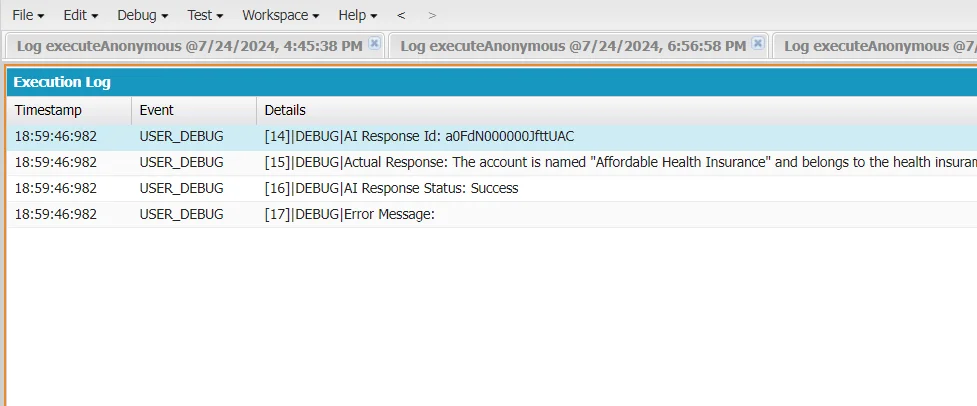Click the forward navigation arrow
Viewport: 977px width, 406px height.
(x=432, y=16)
